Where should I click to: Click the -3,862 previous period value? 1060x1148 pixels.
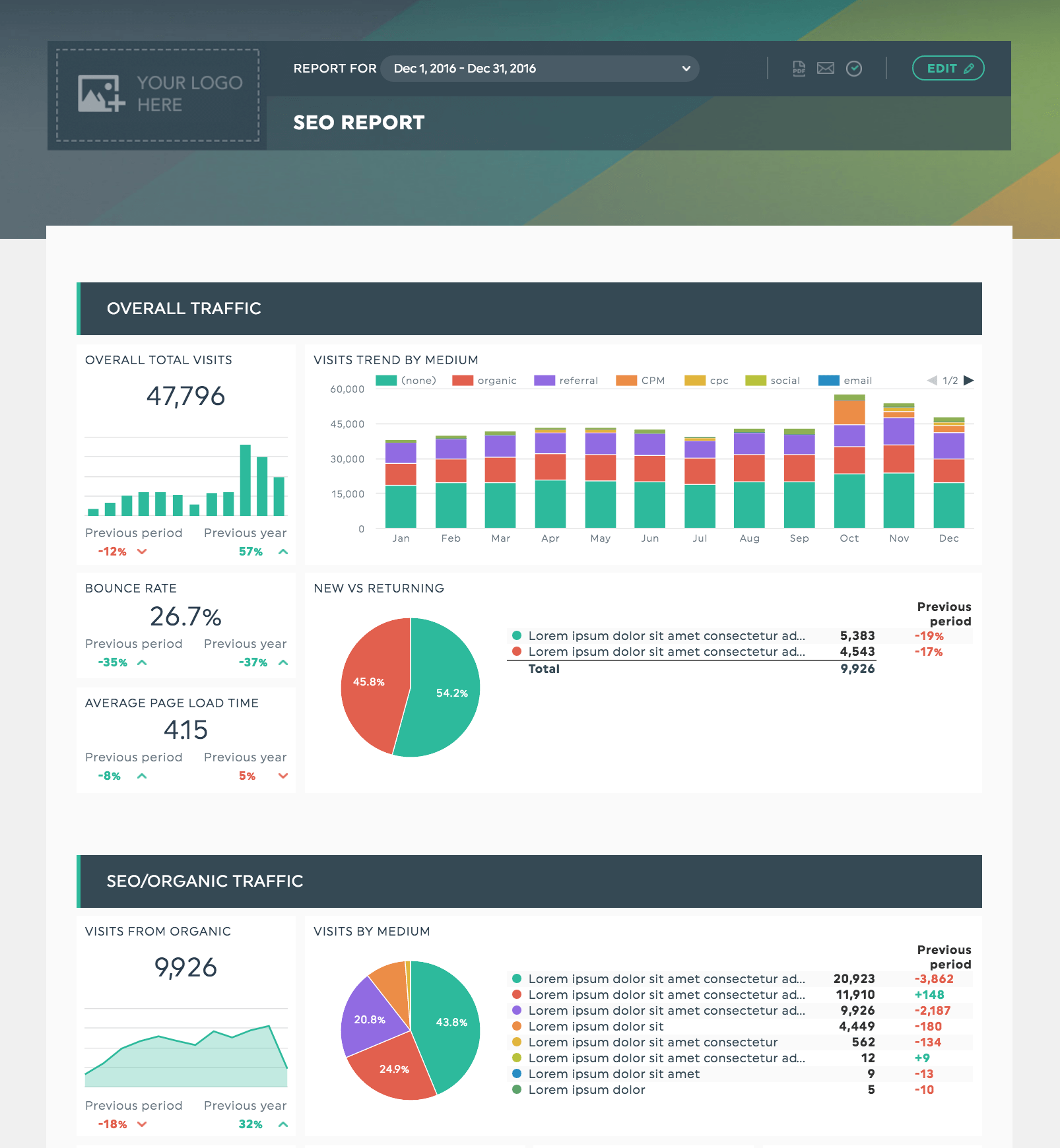click(934, 979)
